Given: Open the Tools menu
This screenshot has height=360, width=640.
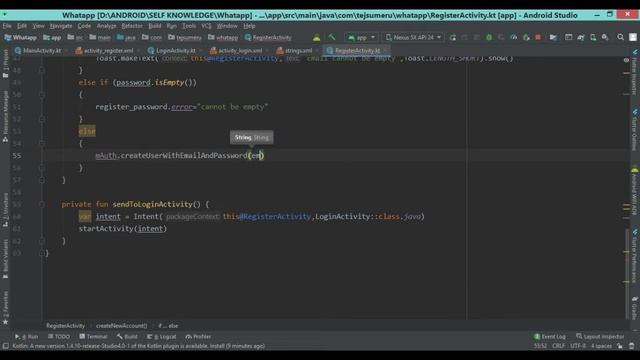Looking at the screenshot, I should tap(189, 26).
